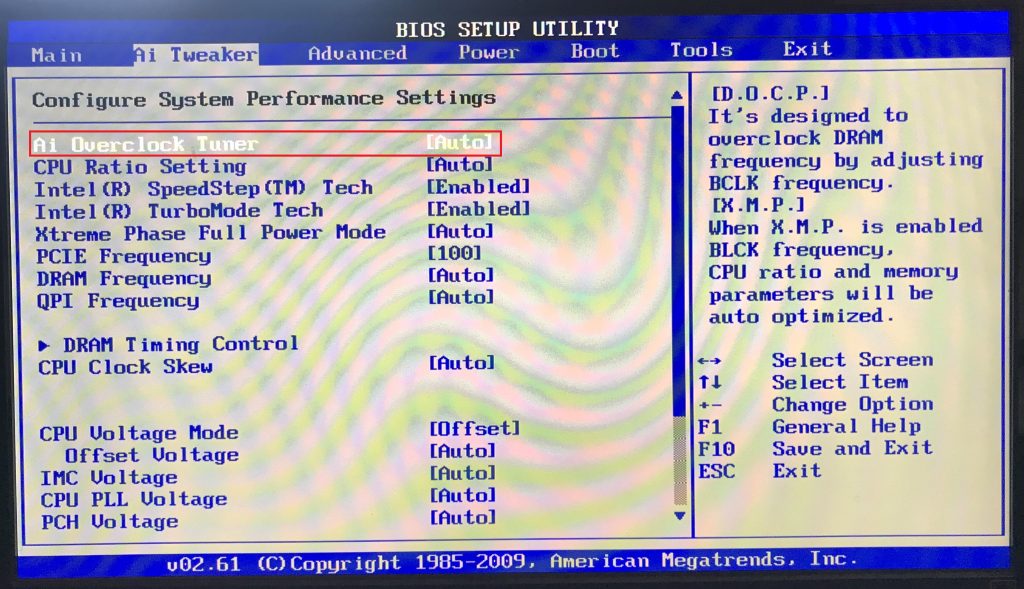
Task: Click the scrollbar up arrow
Action: (x=679, y=96)
